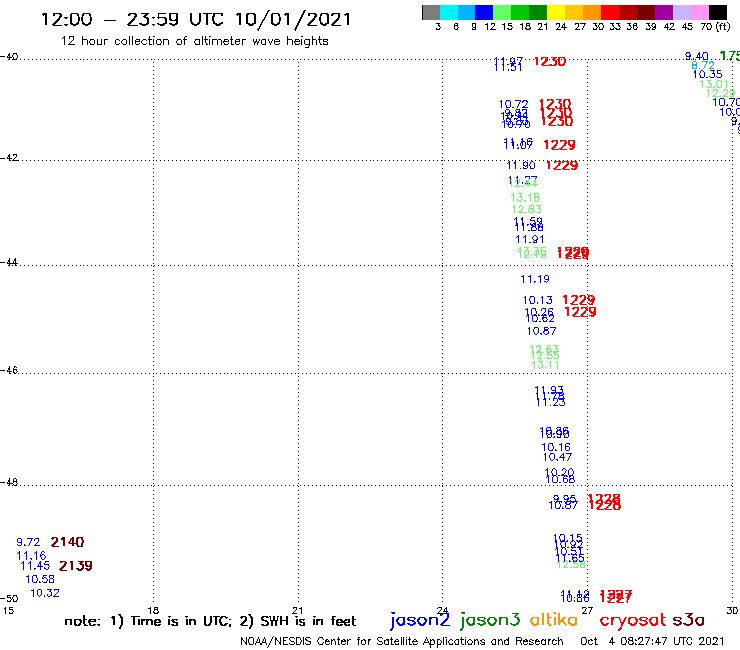Click the time label 1229 beside 10.13

point(579,300)
